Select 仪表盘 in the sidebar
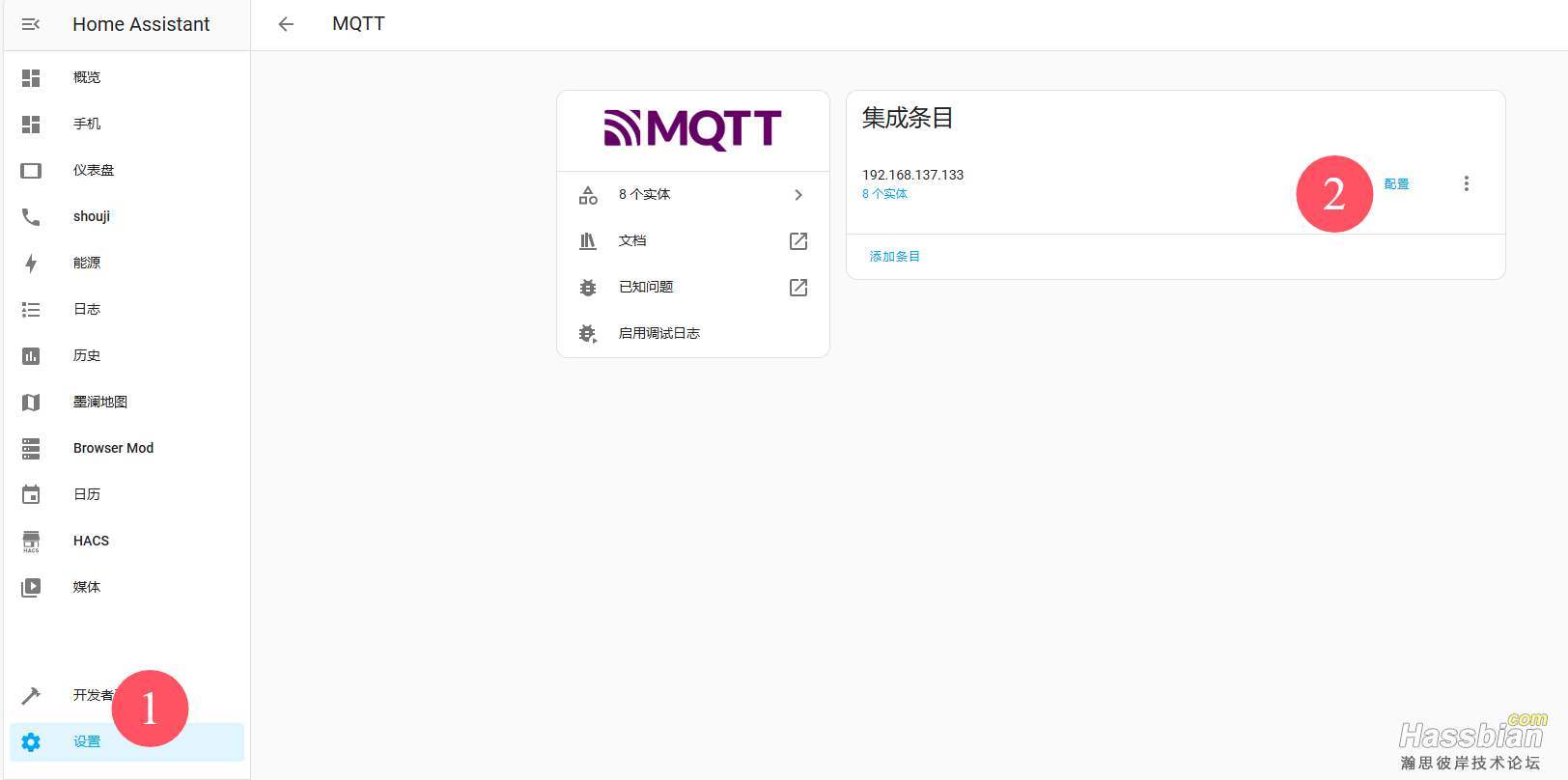Screen dimensions: 1568x780 (126, 171)
